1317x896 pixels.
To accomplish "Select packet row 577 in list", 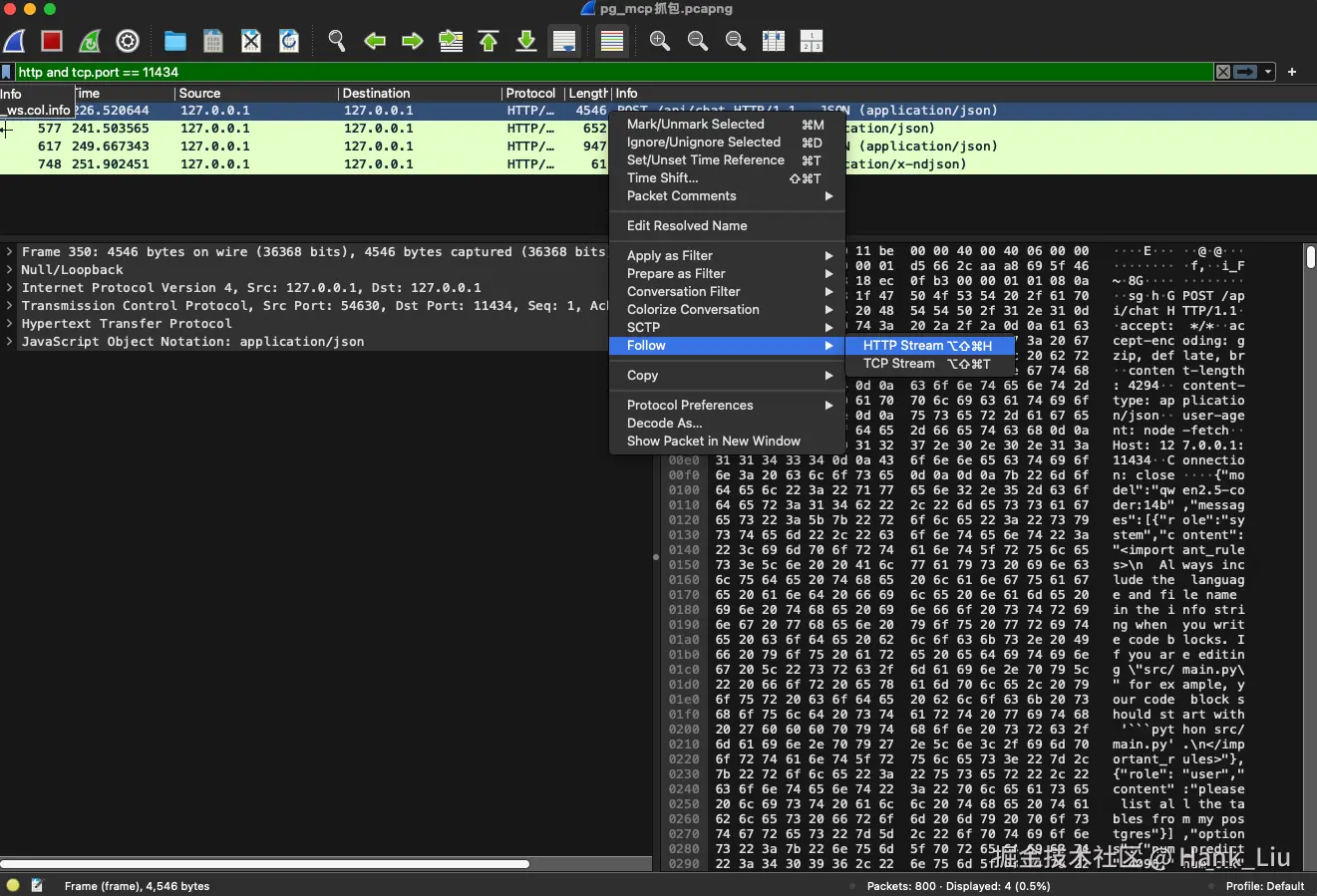I will [304, 129].
